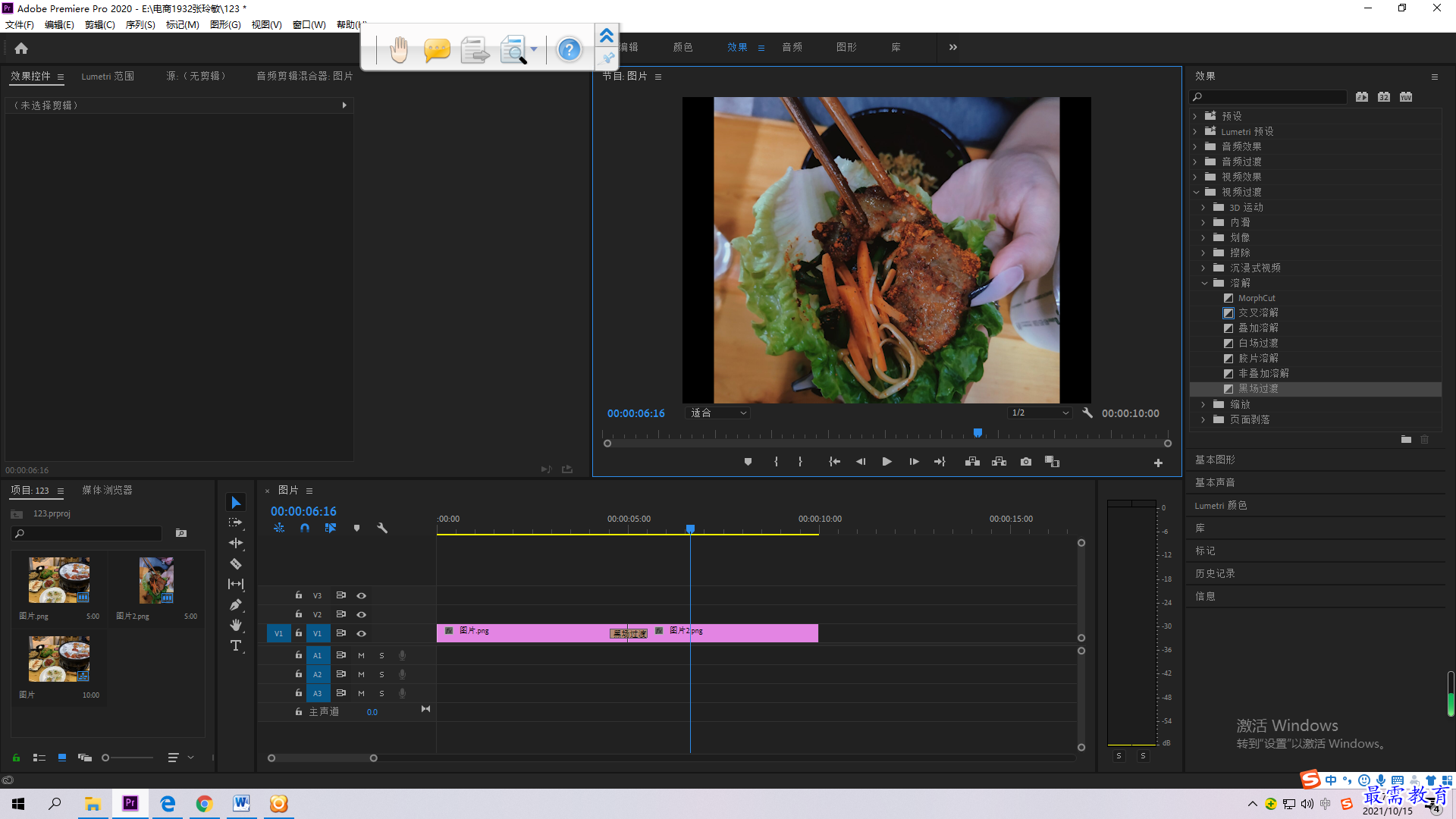Toggle Linked Selection in timeline
The height and width of the screenshot is (819, 1456).
[331, 528]
